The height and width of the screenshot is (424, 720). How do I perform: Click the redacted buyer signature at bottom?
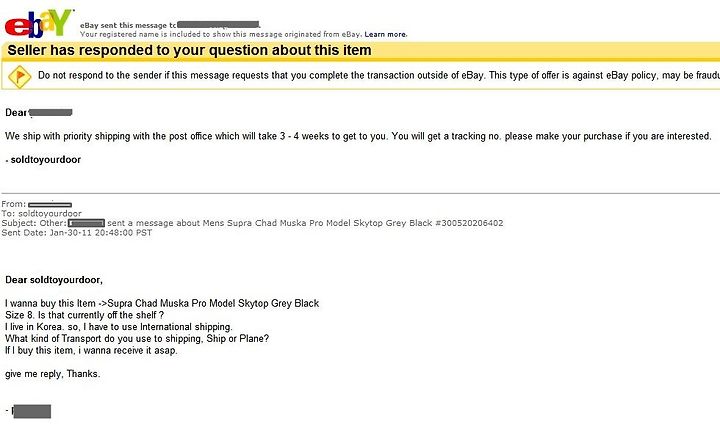pyautogui.click(x=31, y=411)
